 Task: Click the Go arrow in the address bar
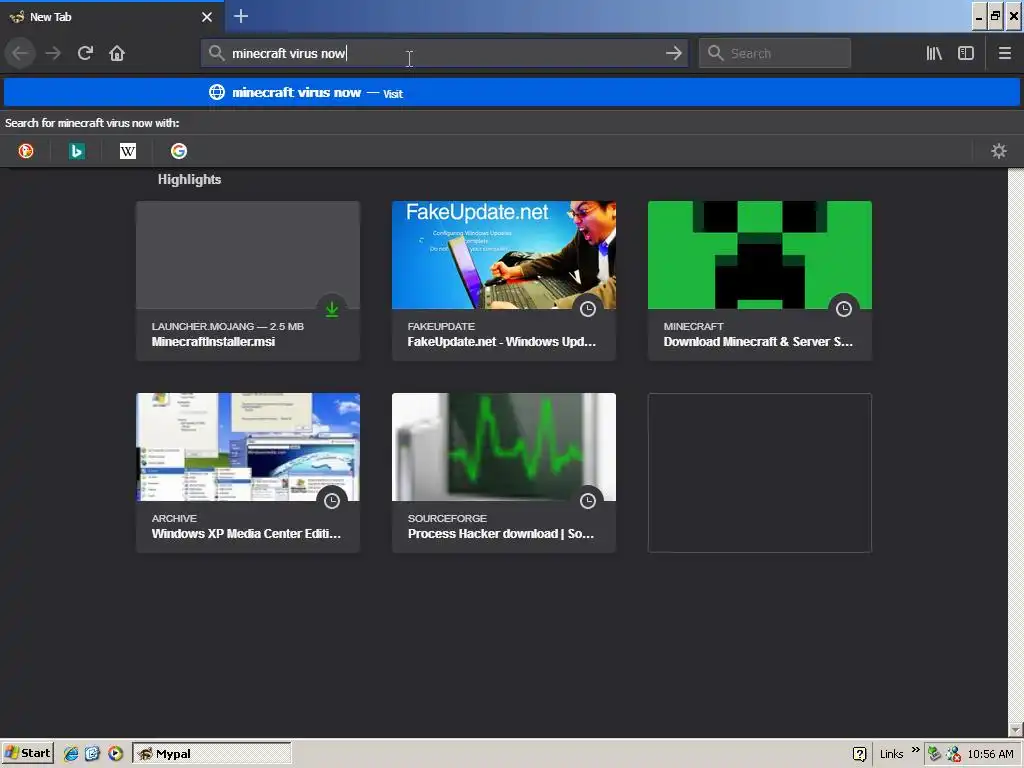click(674, 53)
